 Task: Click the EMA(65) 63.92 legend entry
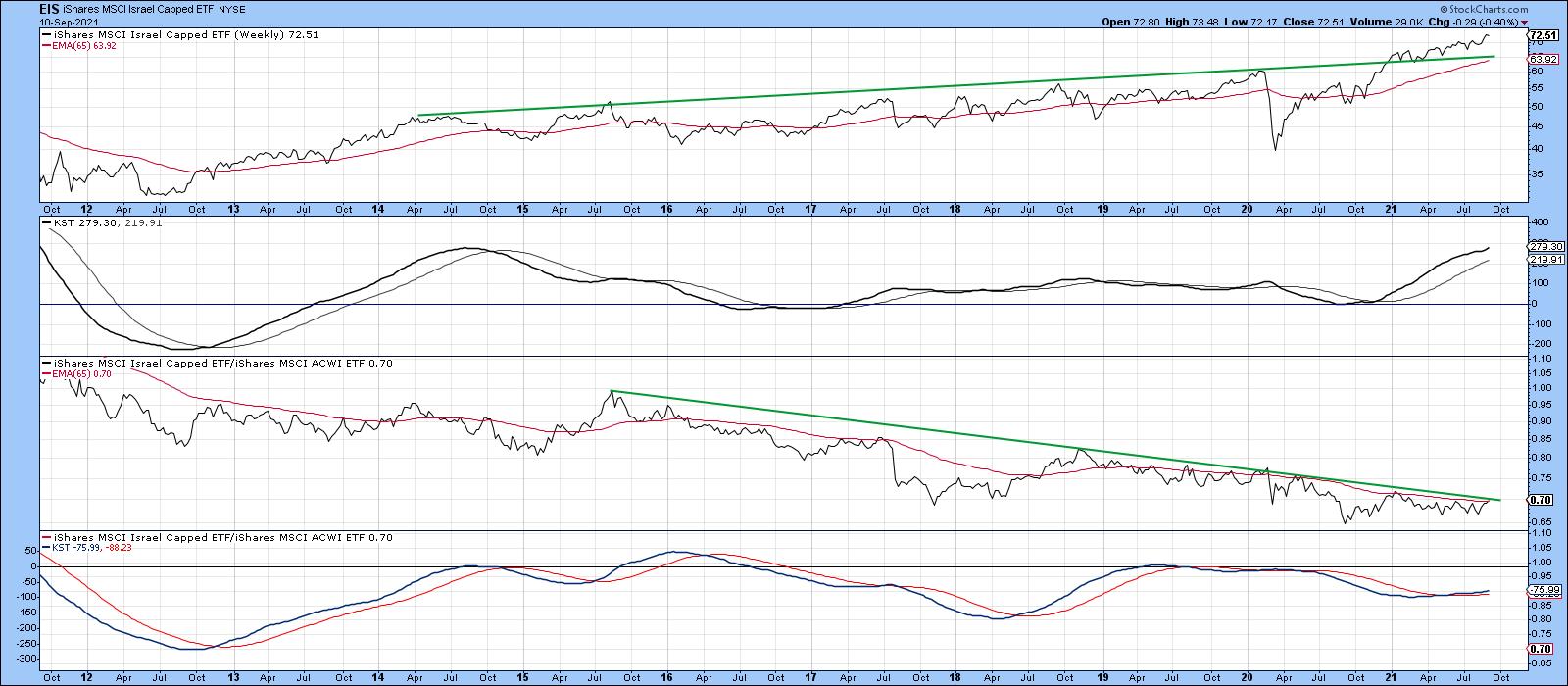(x=81, y=45)
